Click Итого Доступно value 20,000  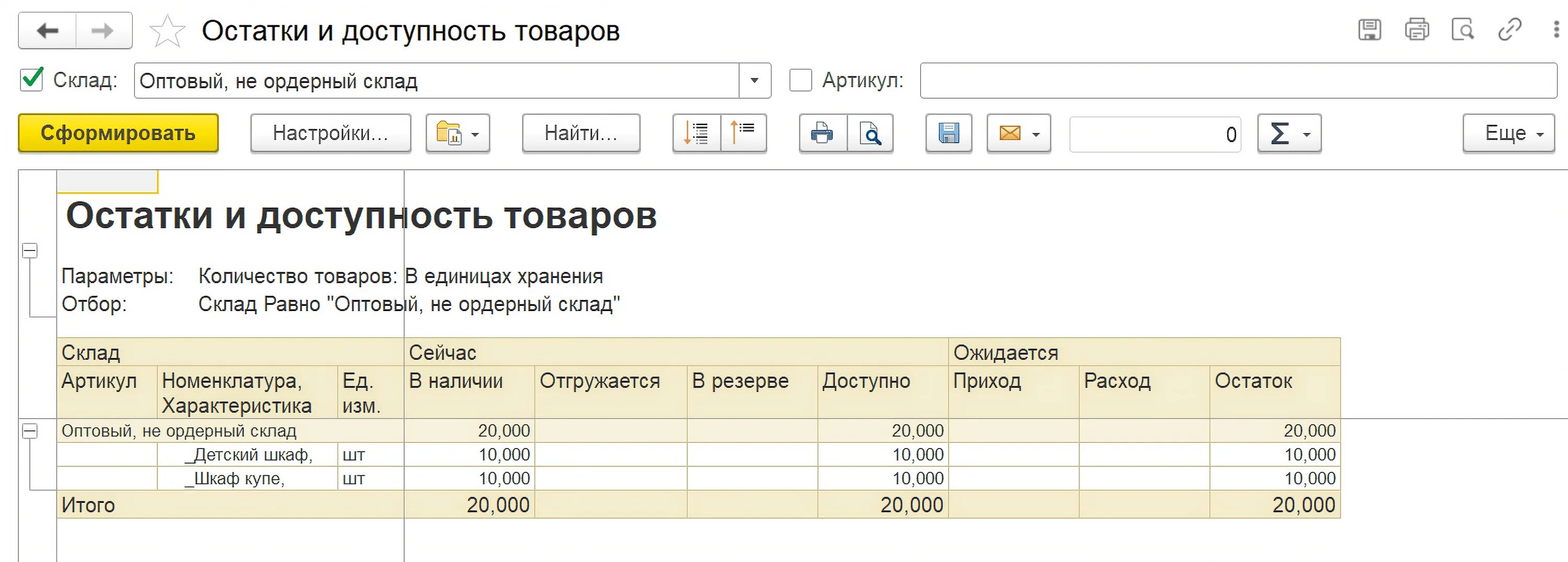point(883,505)
